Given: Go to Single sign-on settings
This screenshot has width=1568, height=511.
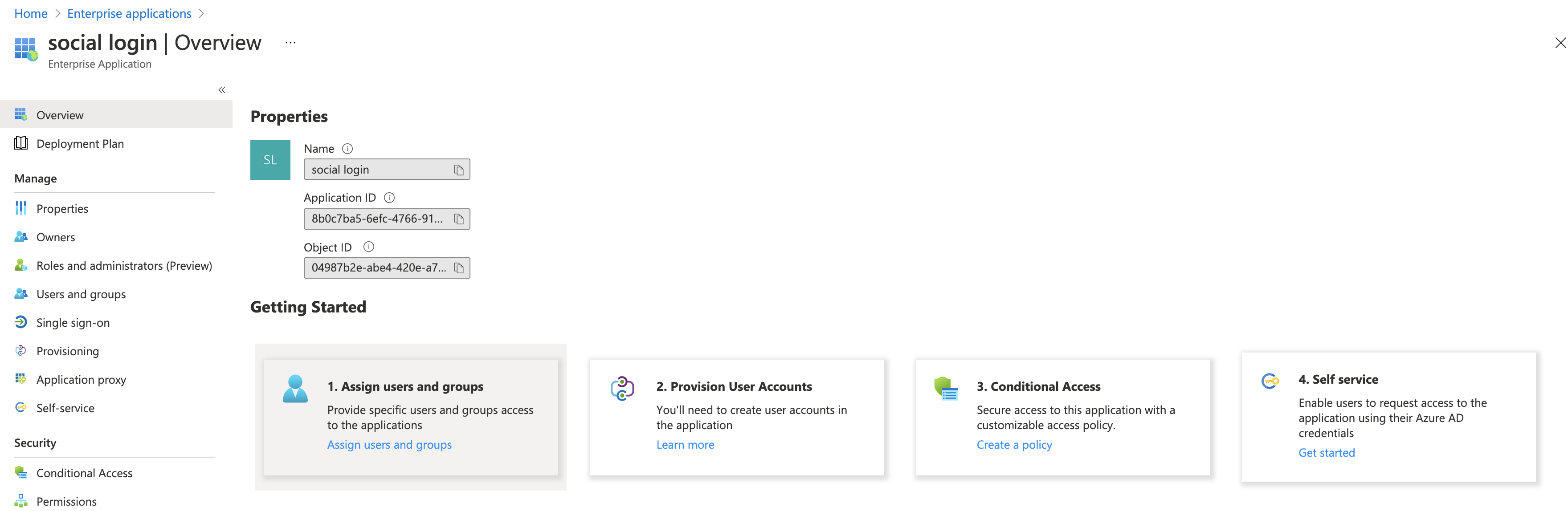Looking at the screenshot, I should click(73, 322).
